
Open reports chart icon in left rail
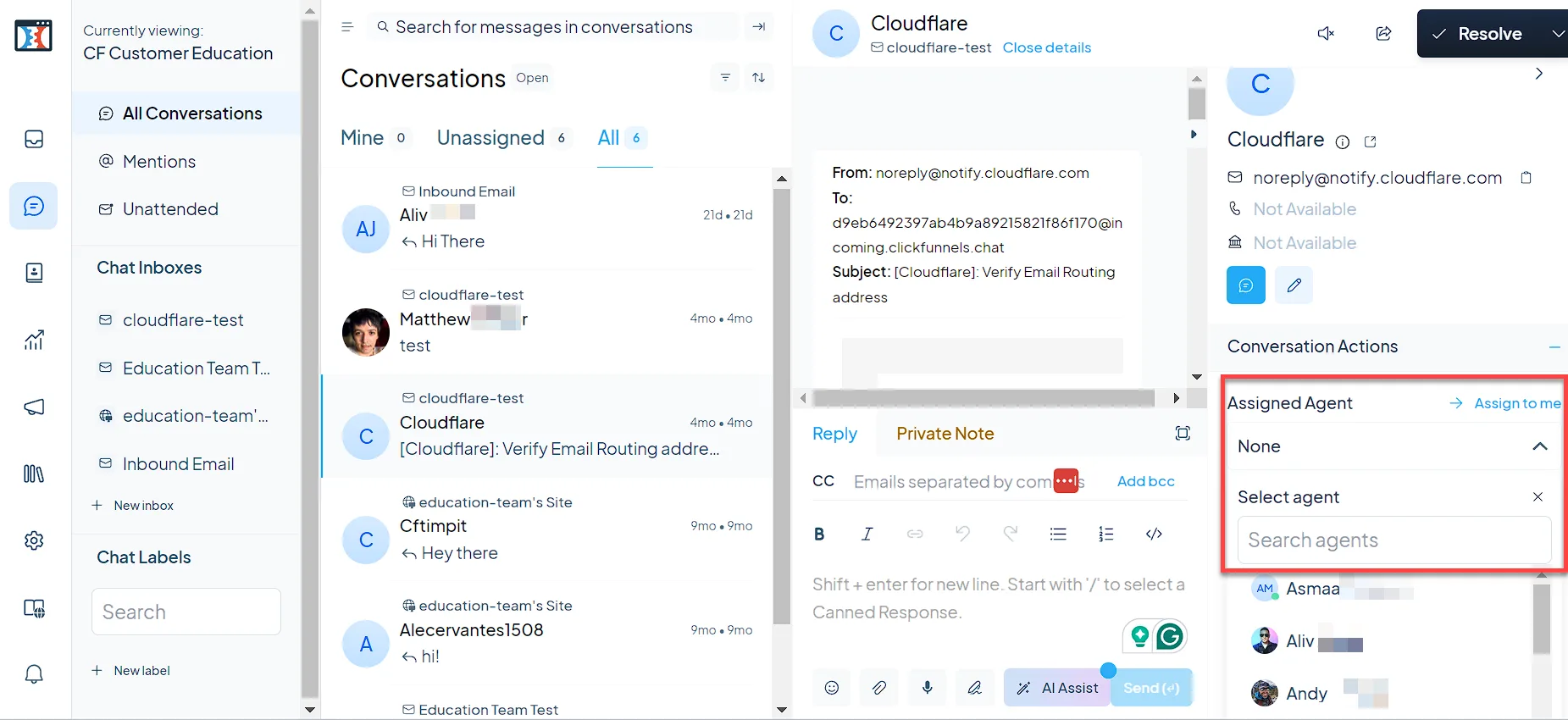(x=34, y=340)
